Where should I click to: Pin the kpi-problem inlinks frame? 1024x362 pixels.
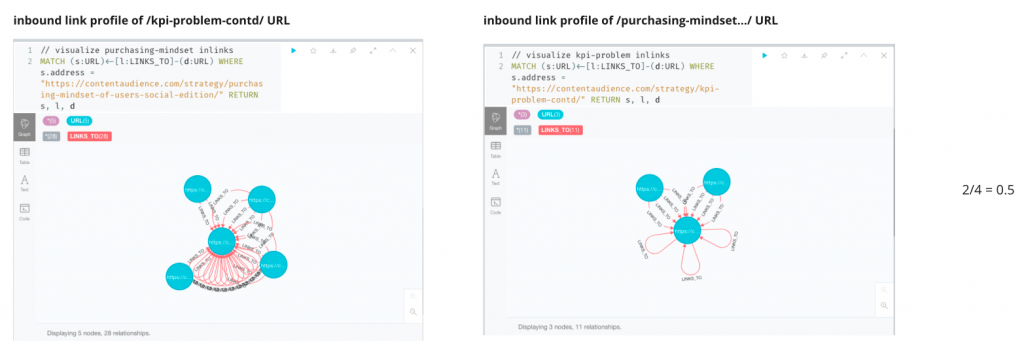coord(824,56)
